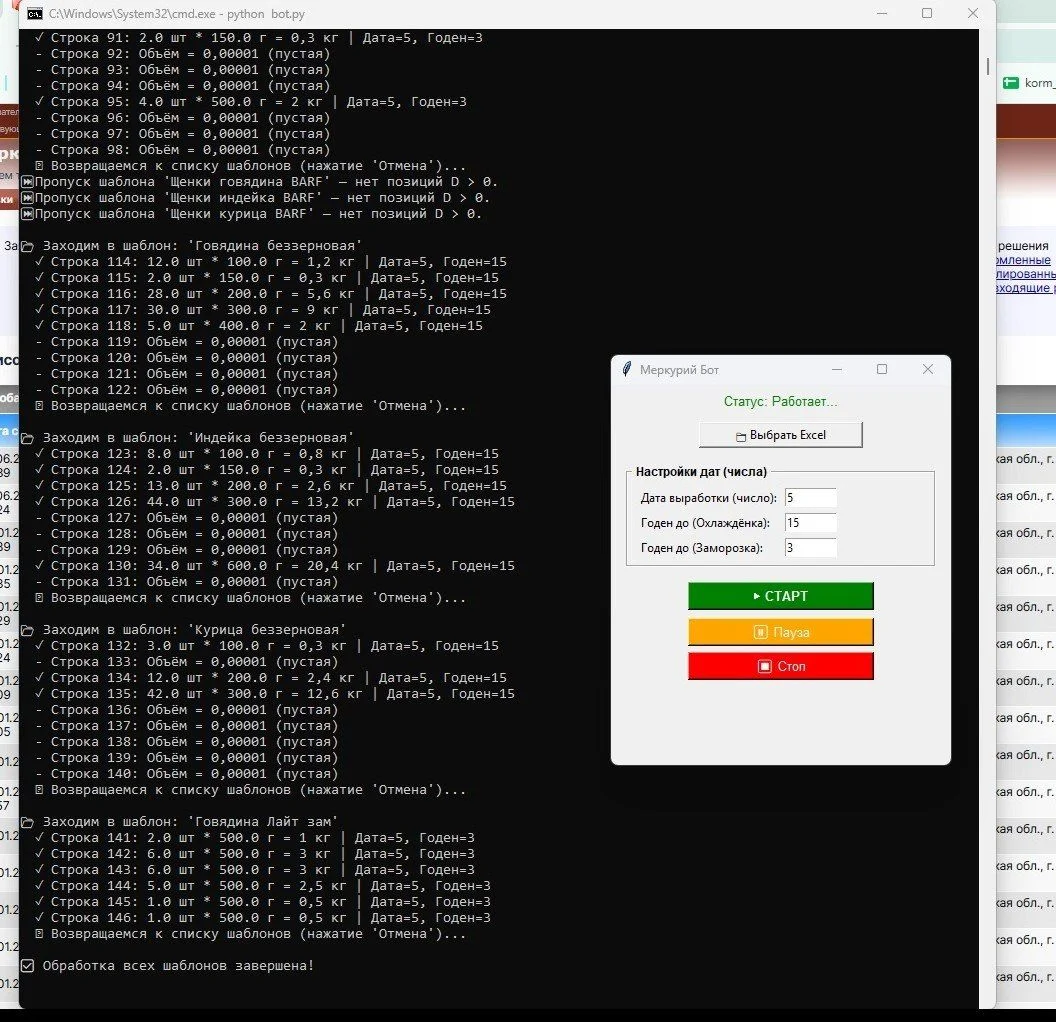Click the 'Дата выработки (число):' label text
This screenshot has height=1022, width=1056.
(x=708, y=498)
